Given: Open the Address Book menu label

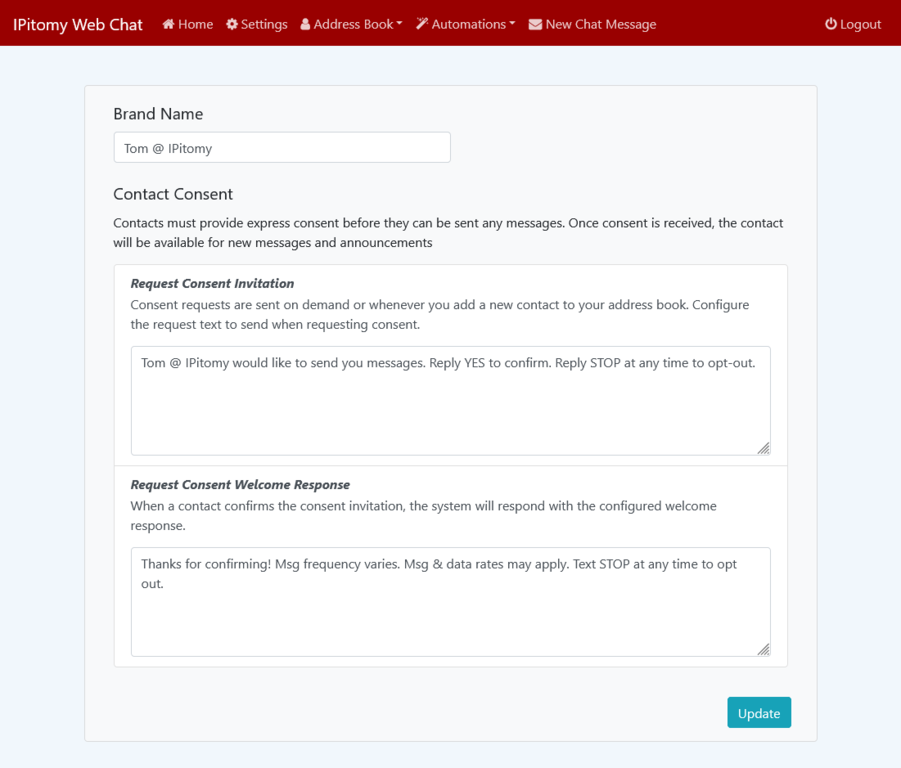Looking at the screenshot, I should [x=353, y=24].
